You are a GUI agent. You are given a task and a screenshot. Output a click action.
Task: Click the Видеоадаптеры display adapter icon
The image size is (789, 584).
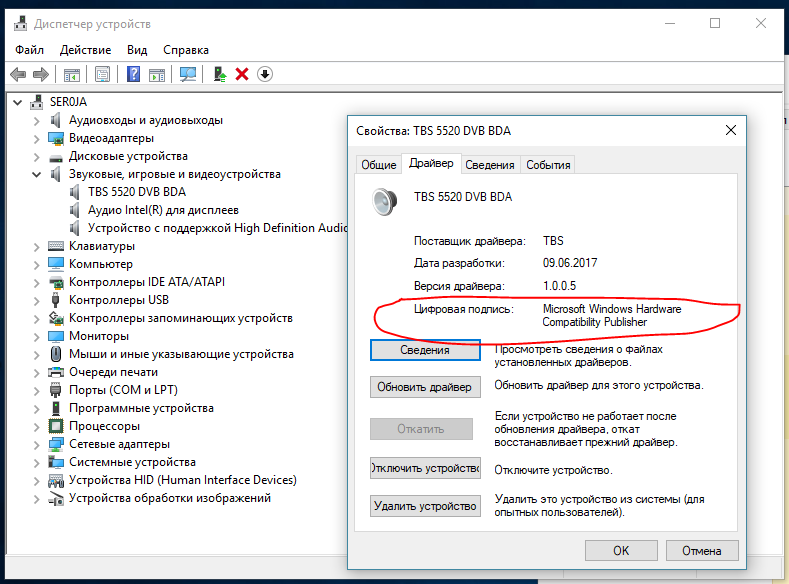tap(56, 138)
